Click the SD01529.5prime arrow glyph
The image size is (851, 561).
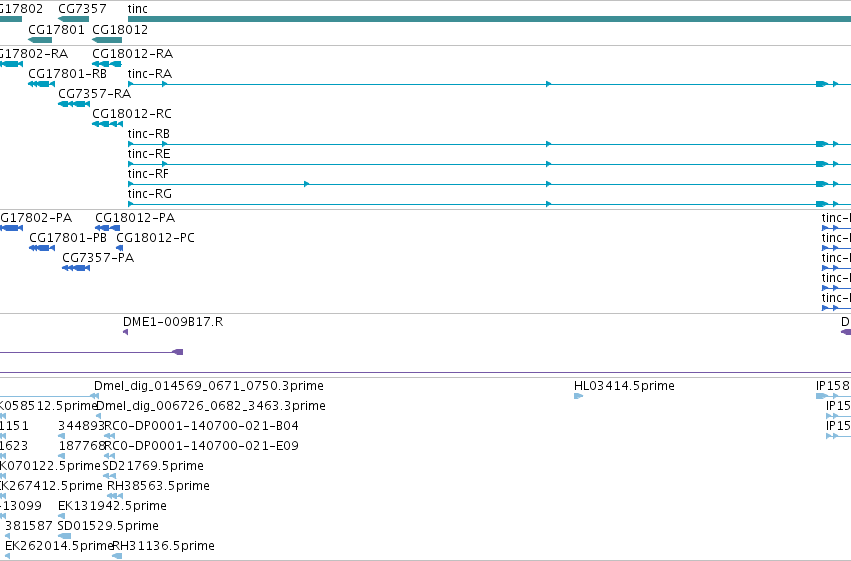click(64, 536)
